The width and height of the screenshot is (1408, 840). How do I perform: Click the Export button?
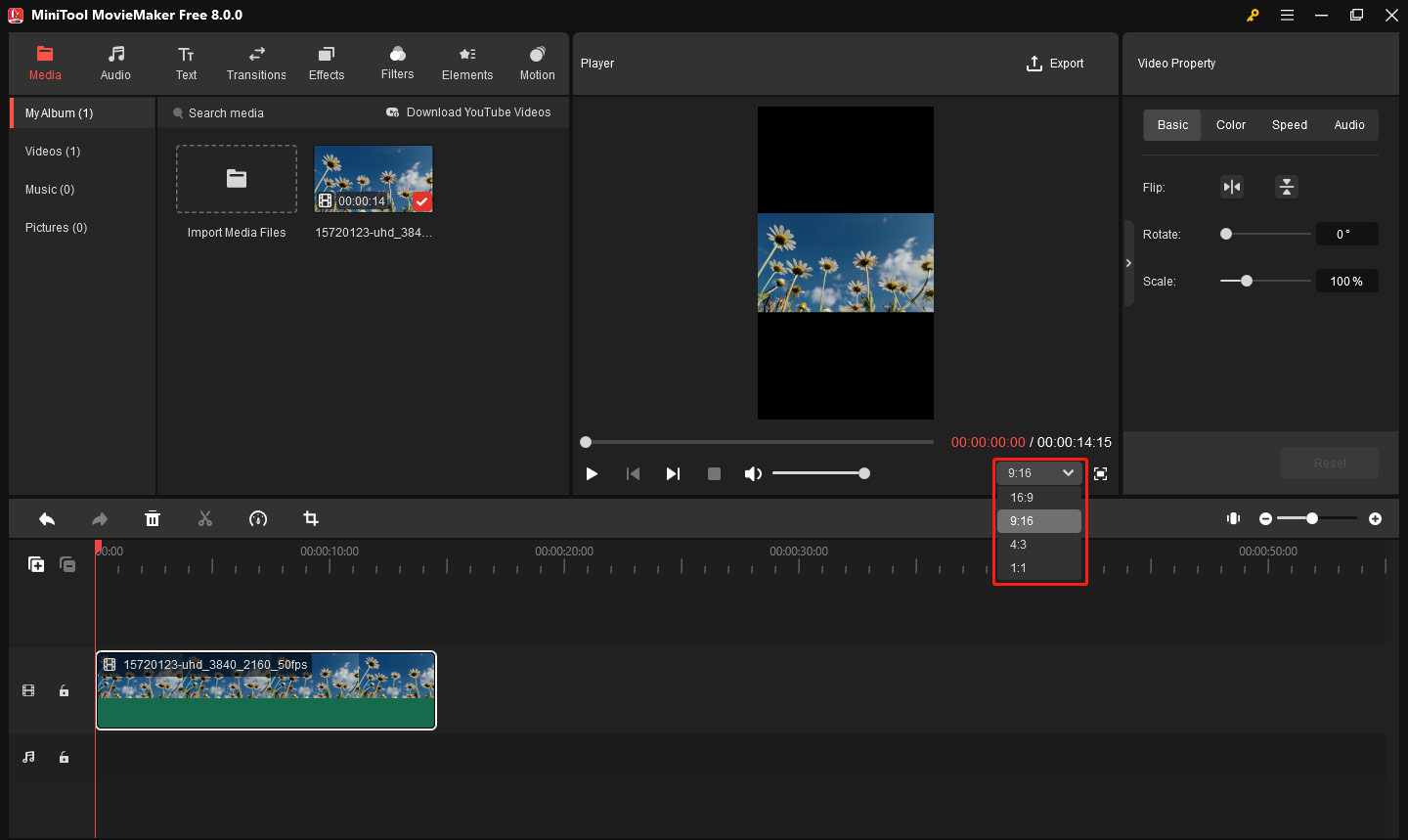(x=1055, y=64)
